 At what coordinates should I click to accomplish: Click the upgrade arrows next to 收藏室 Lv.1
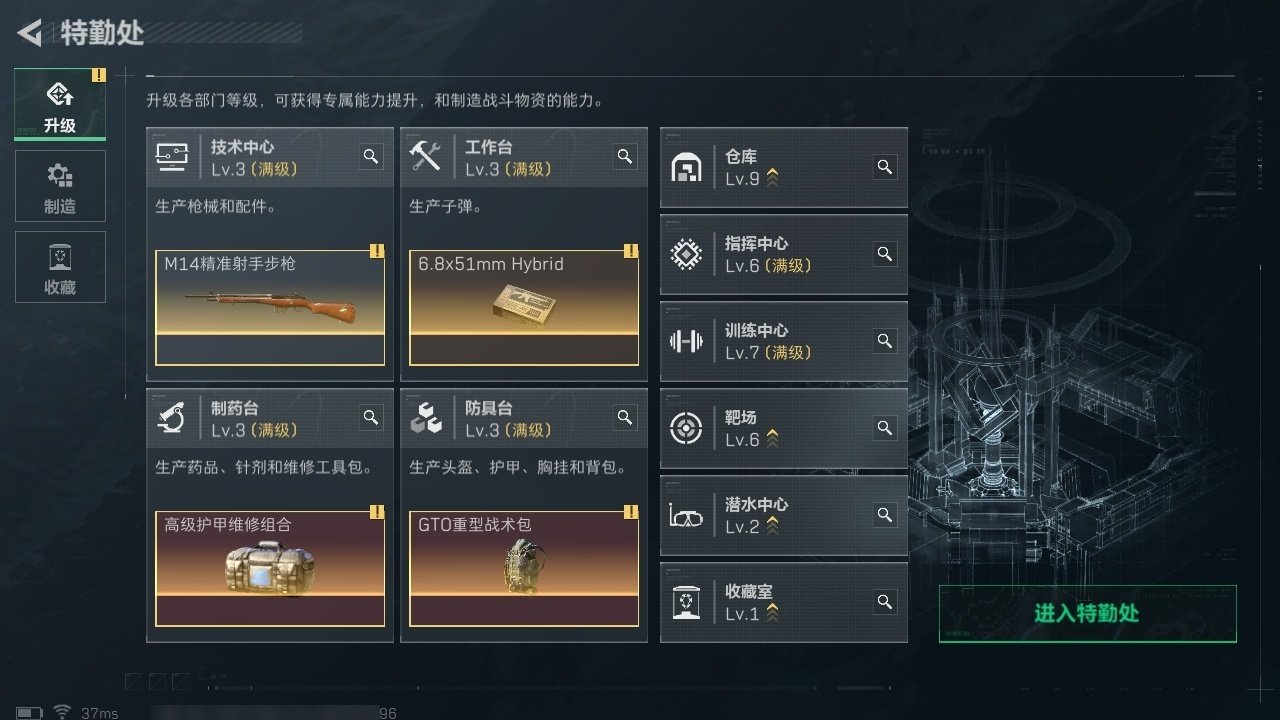[771, 613]
